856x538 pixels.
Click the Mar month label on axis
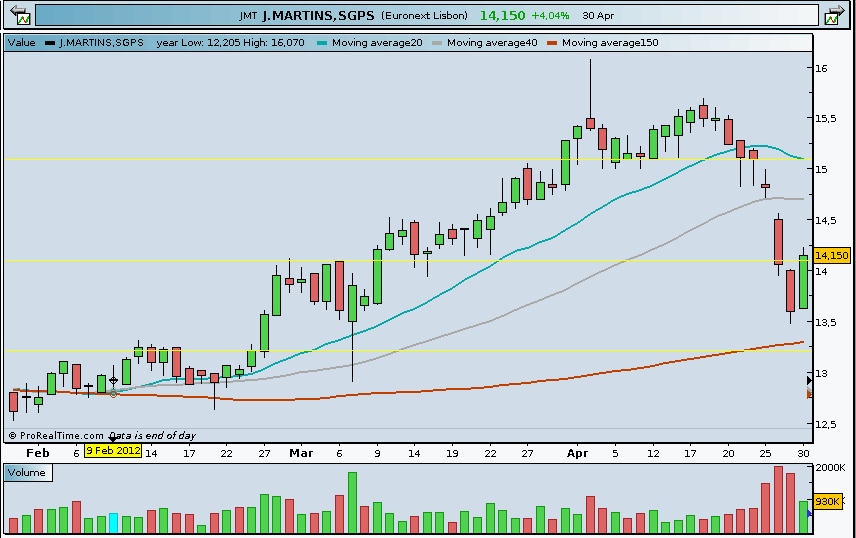click(x=301, y=453)
